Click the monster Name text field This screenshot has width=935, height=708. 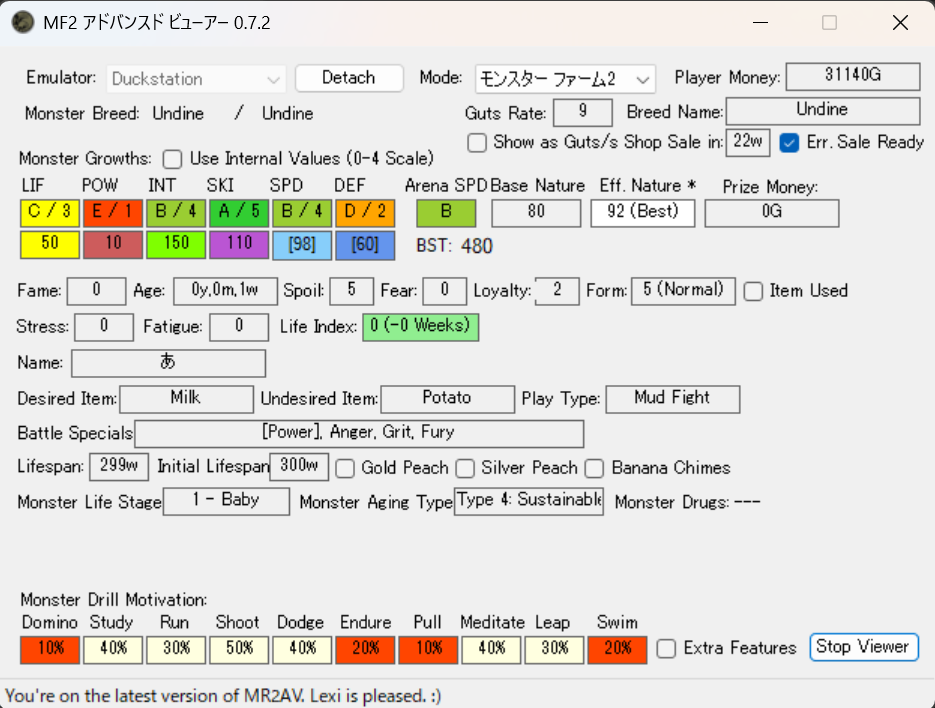168,363
